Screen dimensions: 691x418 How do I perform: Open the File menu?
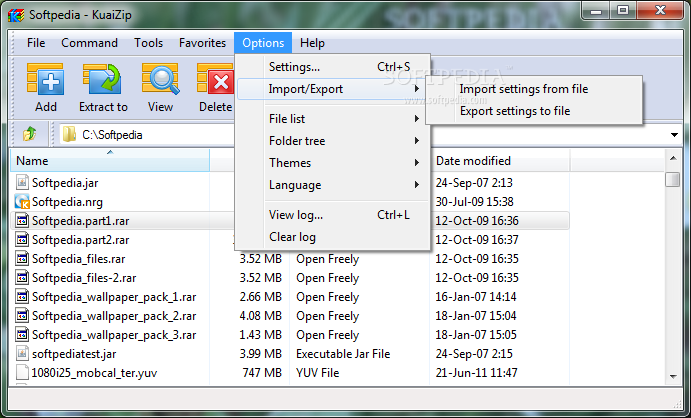[x=36, y=43]
